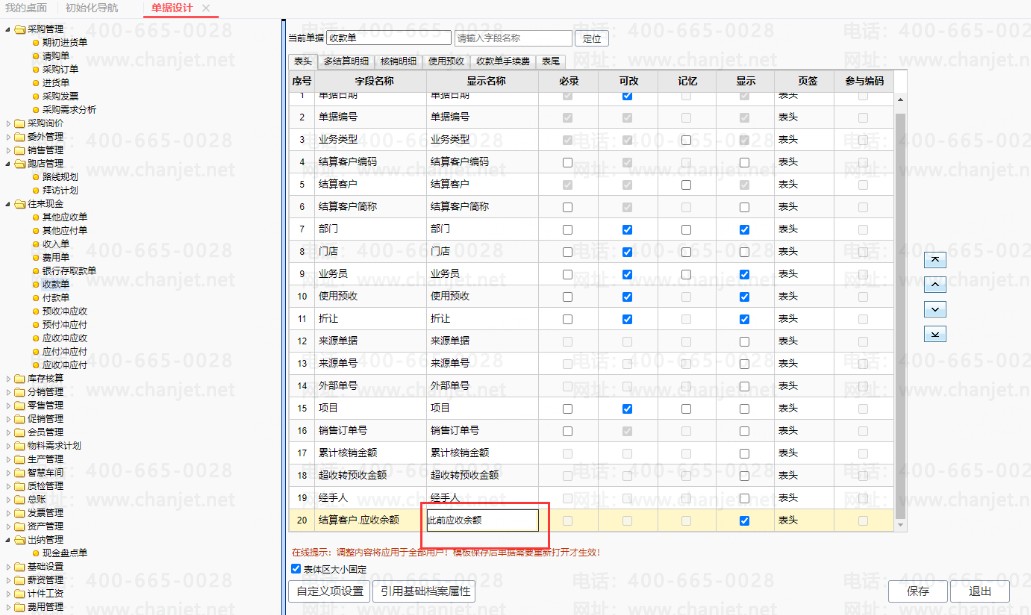Move selected field to the top
The width and height of the screenshot is (1031, 615).
(x=935, y=259)
